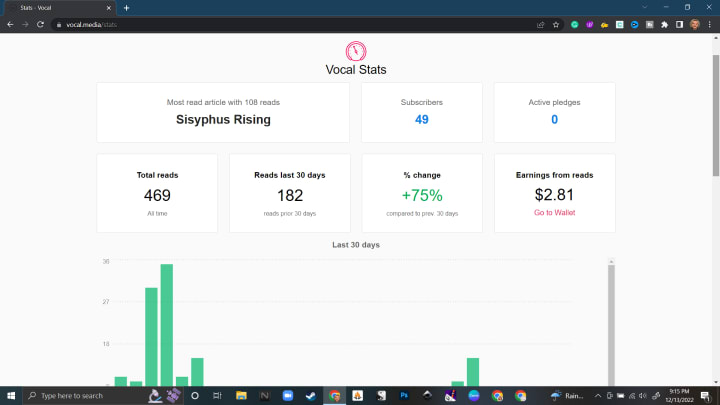Click the Reads last 30 days value 182
Viewport: 720px width, 405px height.
(x=290, y=196)
